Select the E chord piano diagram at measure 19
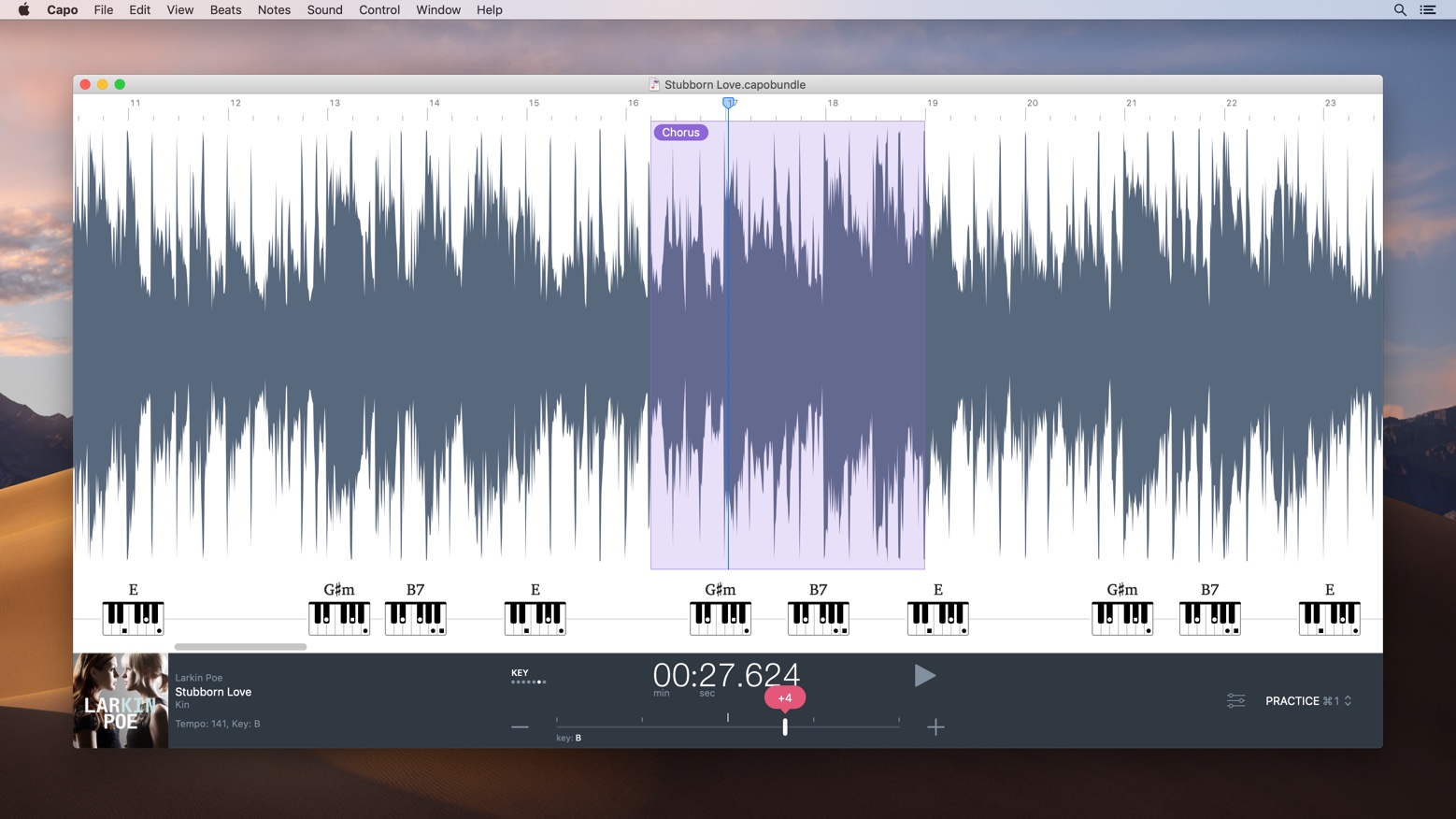1456x819 pixels. click(x=938, y=618)
